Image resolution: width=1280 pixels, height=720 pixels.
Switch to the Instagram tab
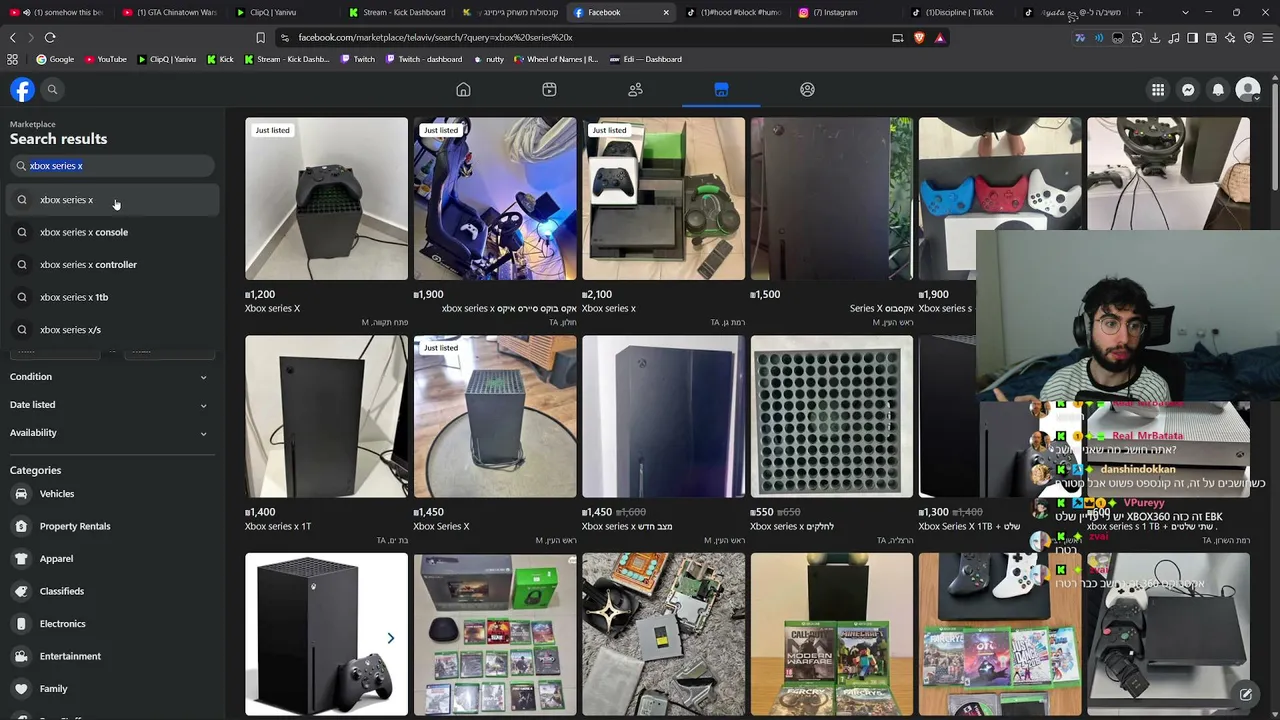click(x=846, y=12)
